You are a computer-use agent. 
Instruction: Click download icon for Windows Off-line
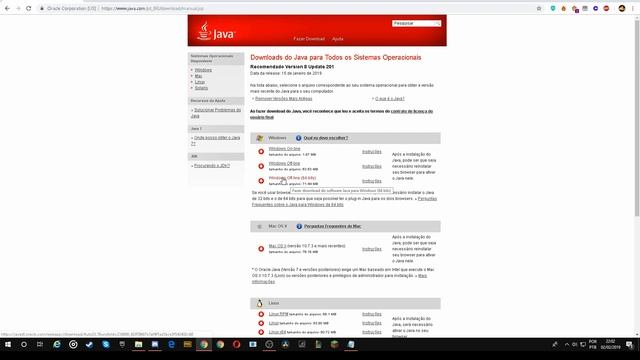click(x=261, y=166)
